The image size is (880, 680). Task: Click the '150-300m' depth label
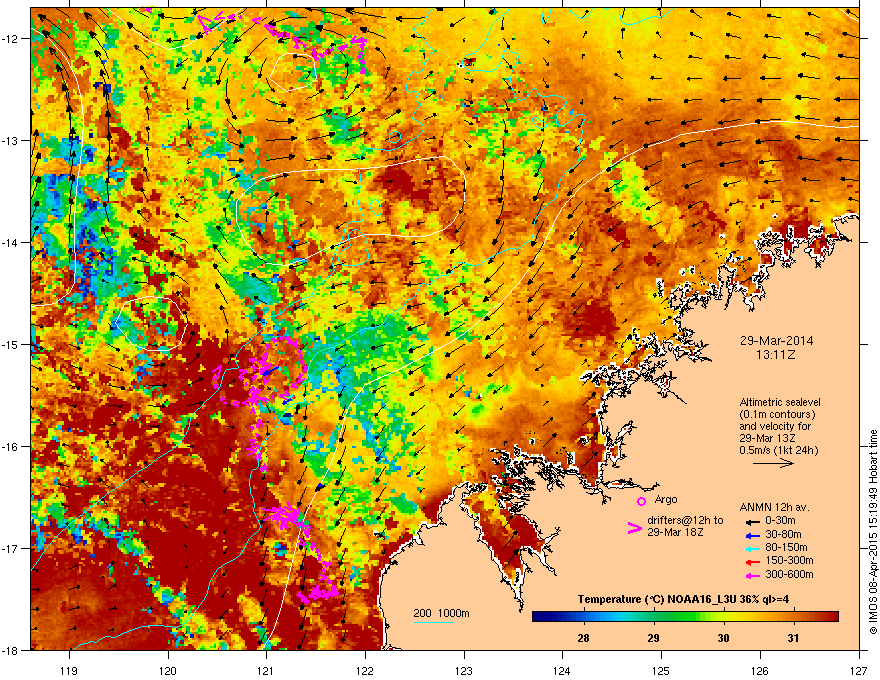[789, 560]
